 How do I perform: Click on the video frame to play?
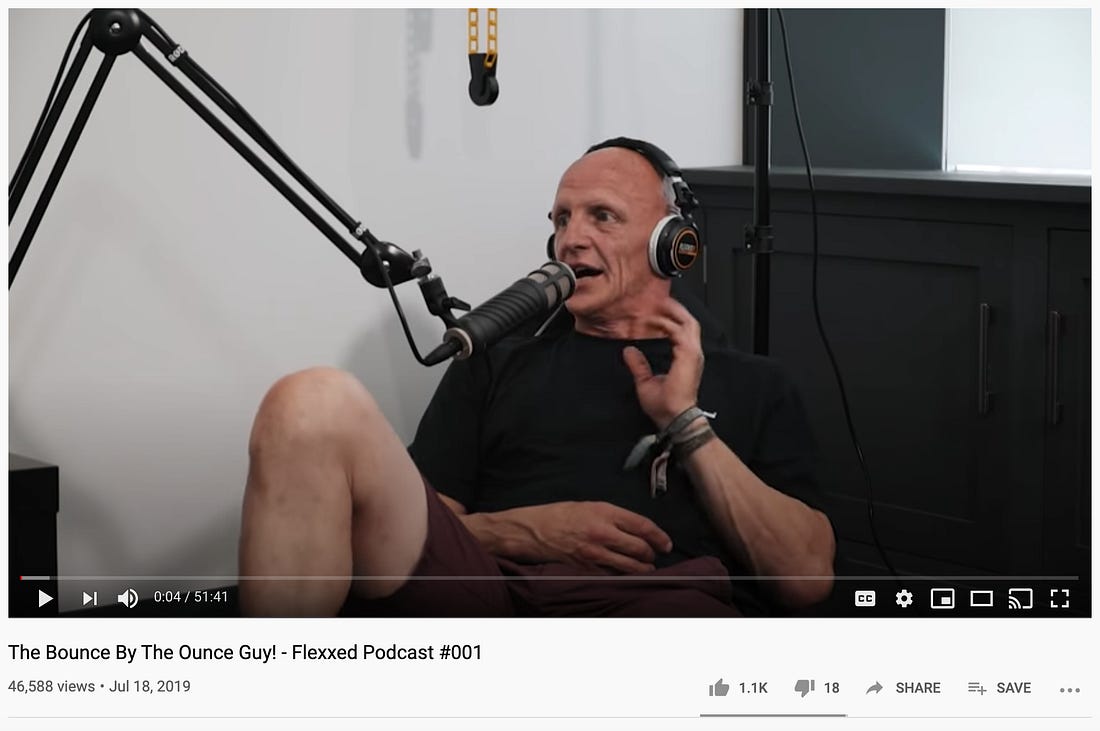(550, 295)
